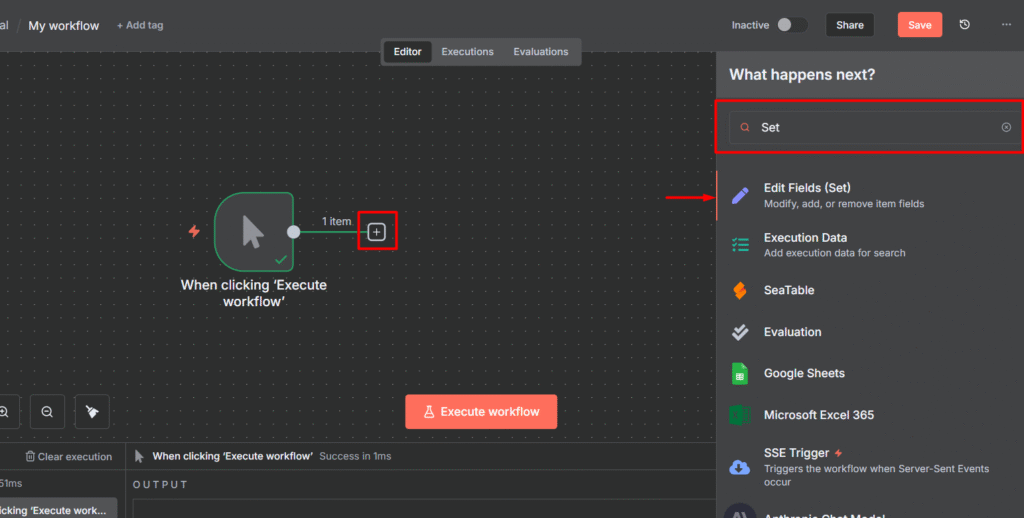
Task: Select the manual trigger node on canvas
Action: (253, 231)
